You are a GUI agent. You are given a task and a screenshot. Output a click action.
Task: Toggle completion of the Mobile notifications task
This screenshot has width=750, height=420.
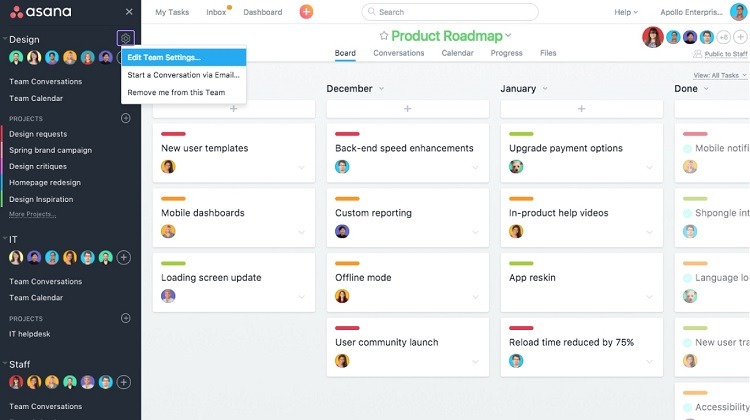coord(688,148)
